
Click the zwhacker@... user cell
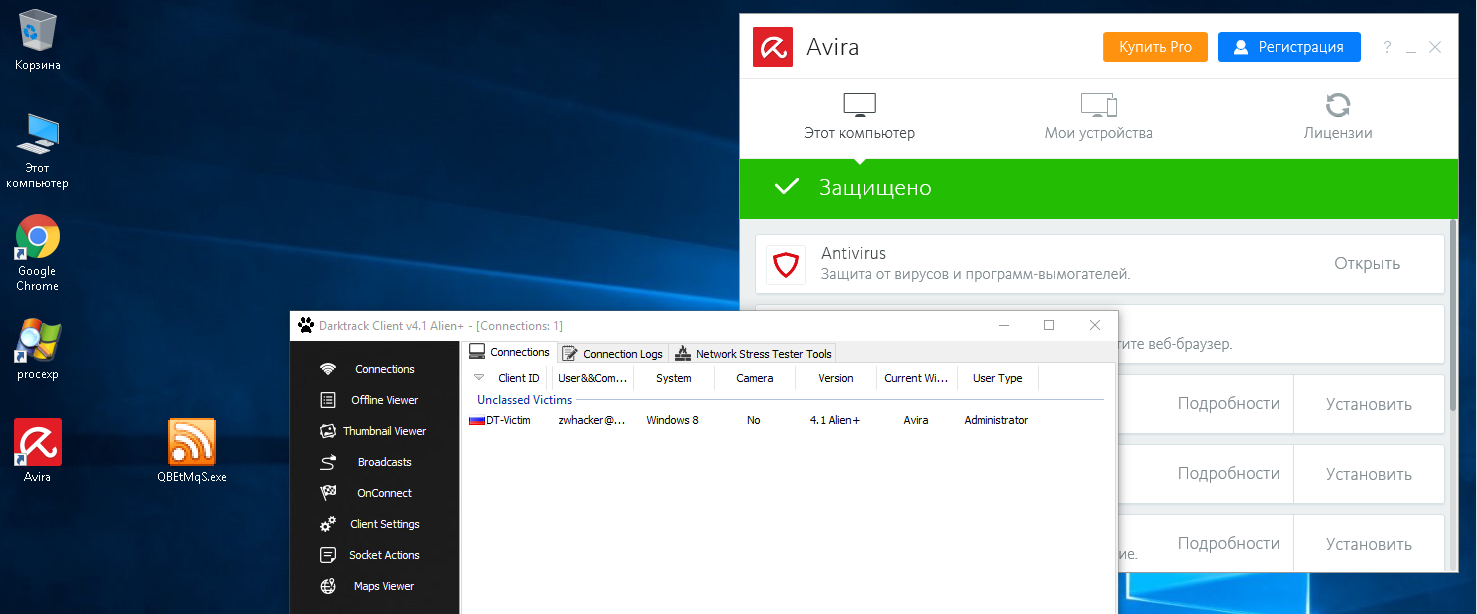pos(591,420)
